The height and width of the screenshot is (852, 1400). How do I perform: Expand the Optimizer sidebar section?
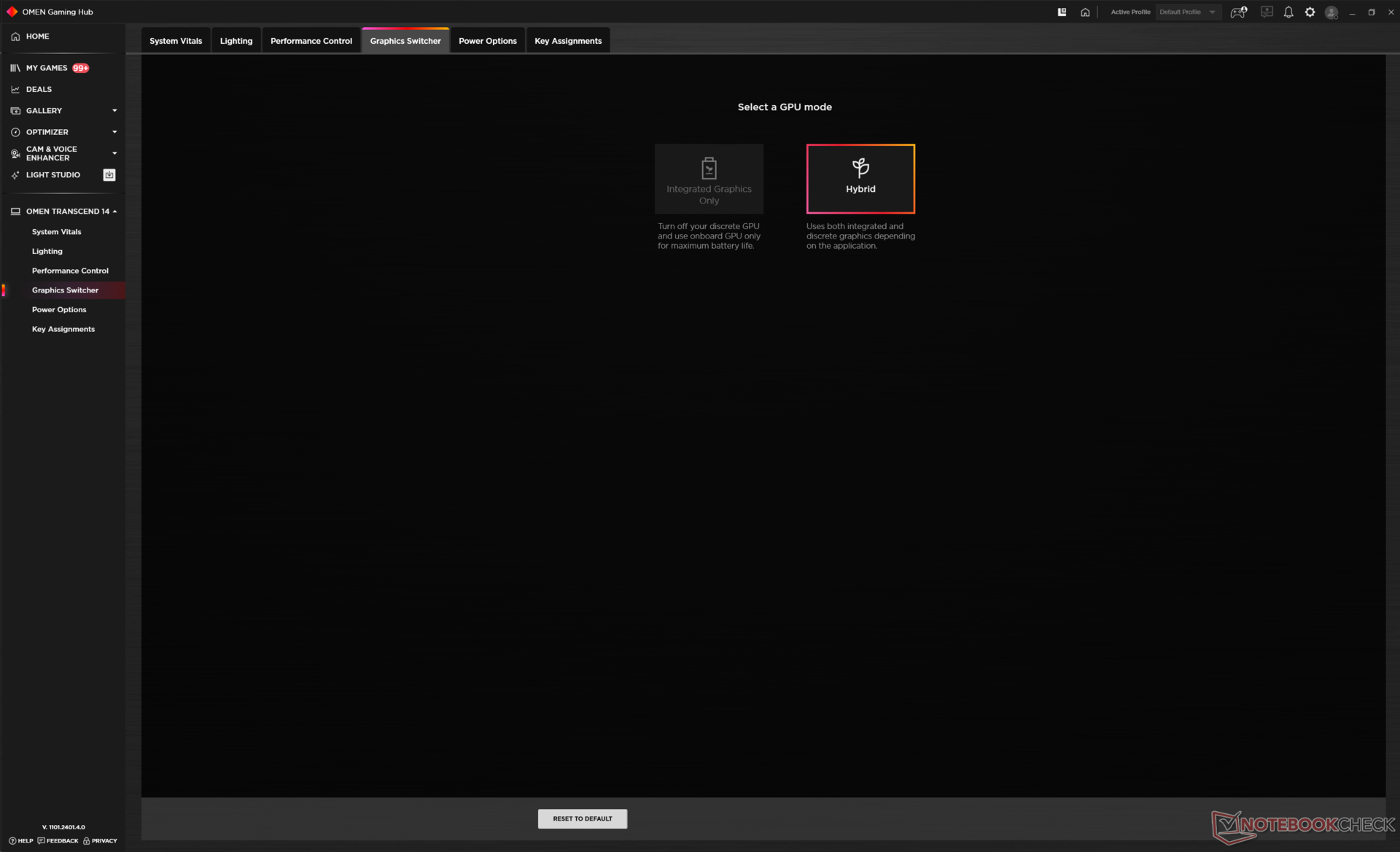coord(114,132)
